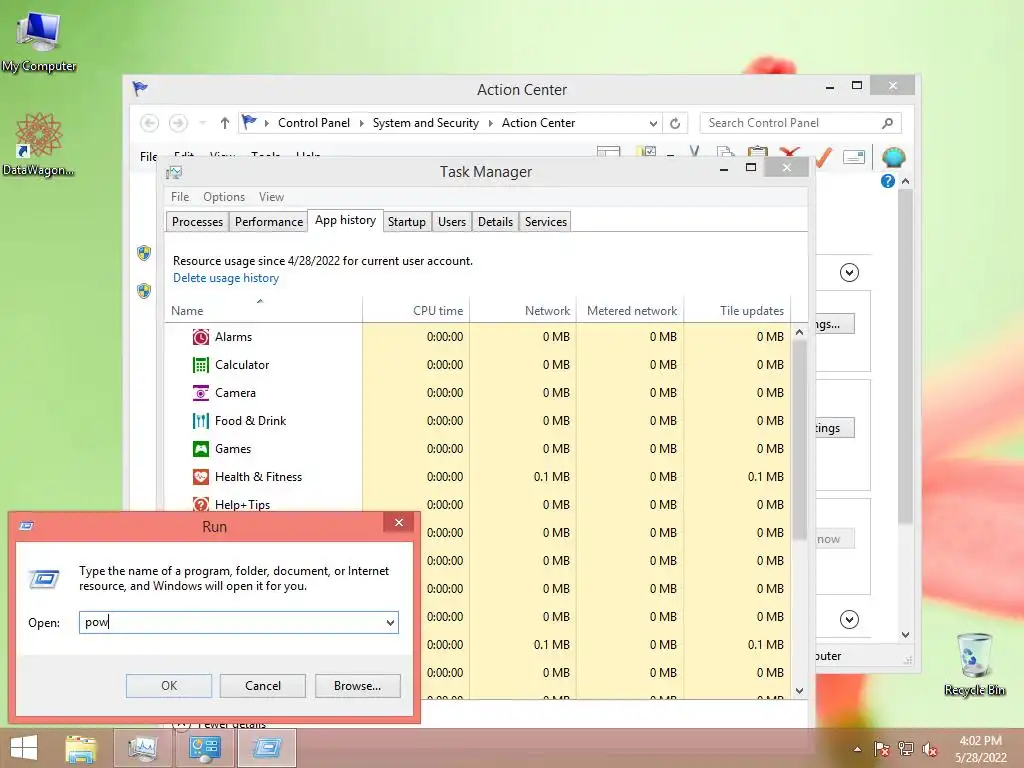Image resolution: width=1024 pixels, height=768 pixels.
Task: Click Action Center forward navigation arrow
Action: coord(178,123)
